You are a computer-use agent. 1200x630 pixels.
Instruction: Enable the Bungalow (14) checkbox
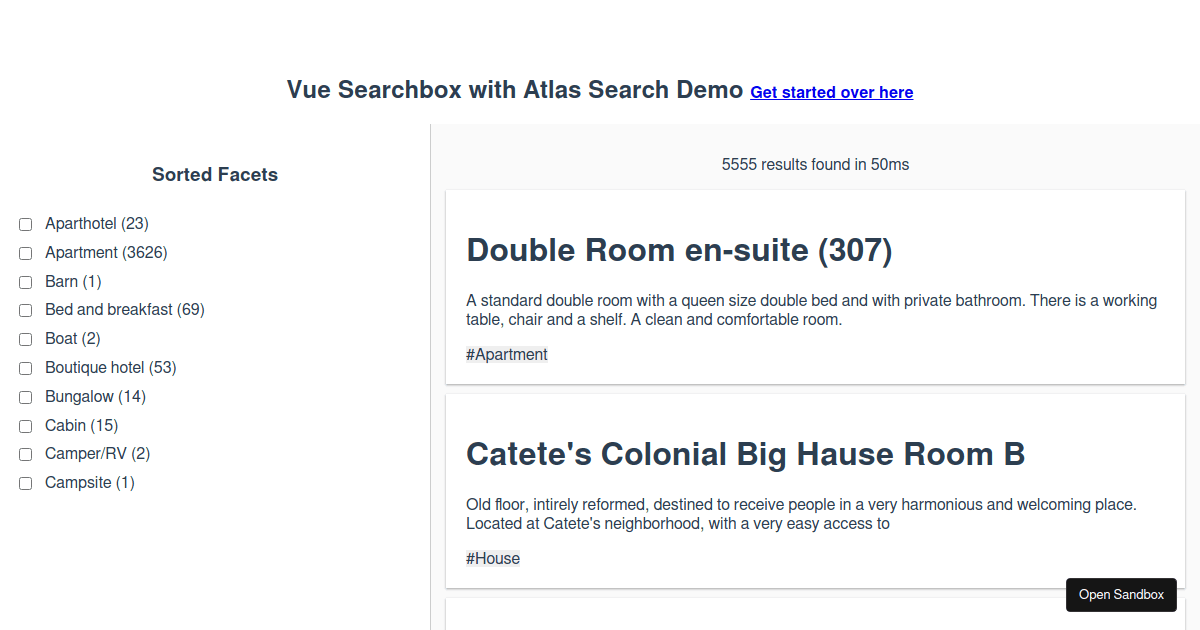(26, 397)
